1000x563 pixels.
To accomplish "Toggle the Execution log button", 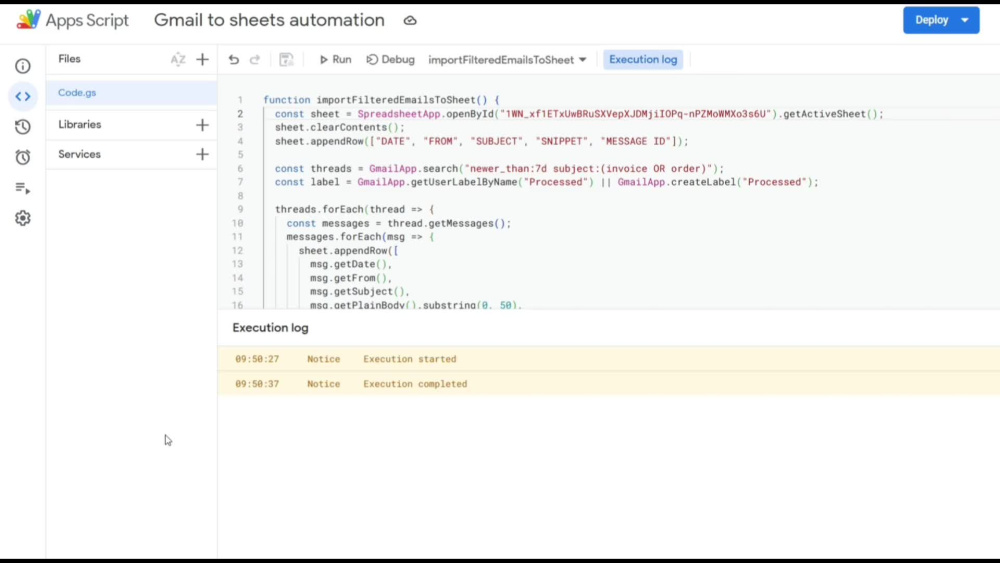I will pos(643,60).
